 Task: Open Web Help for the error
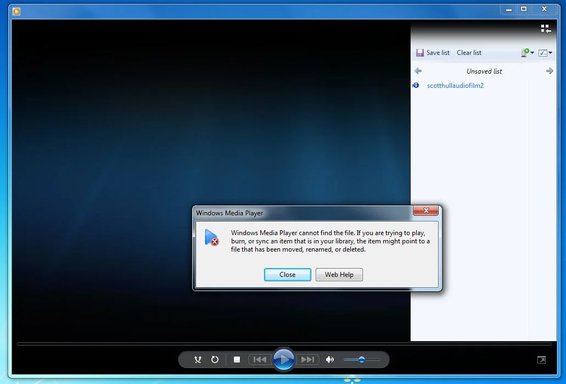tap(339, 275)
